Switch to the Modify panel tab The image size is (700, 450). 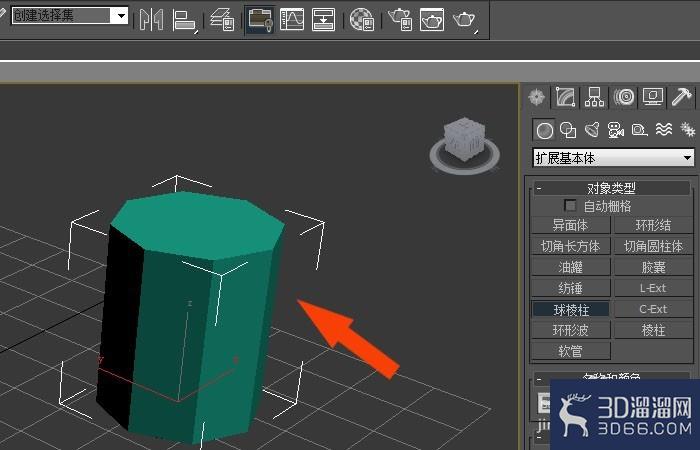click(565, 97)
